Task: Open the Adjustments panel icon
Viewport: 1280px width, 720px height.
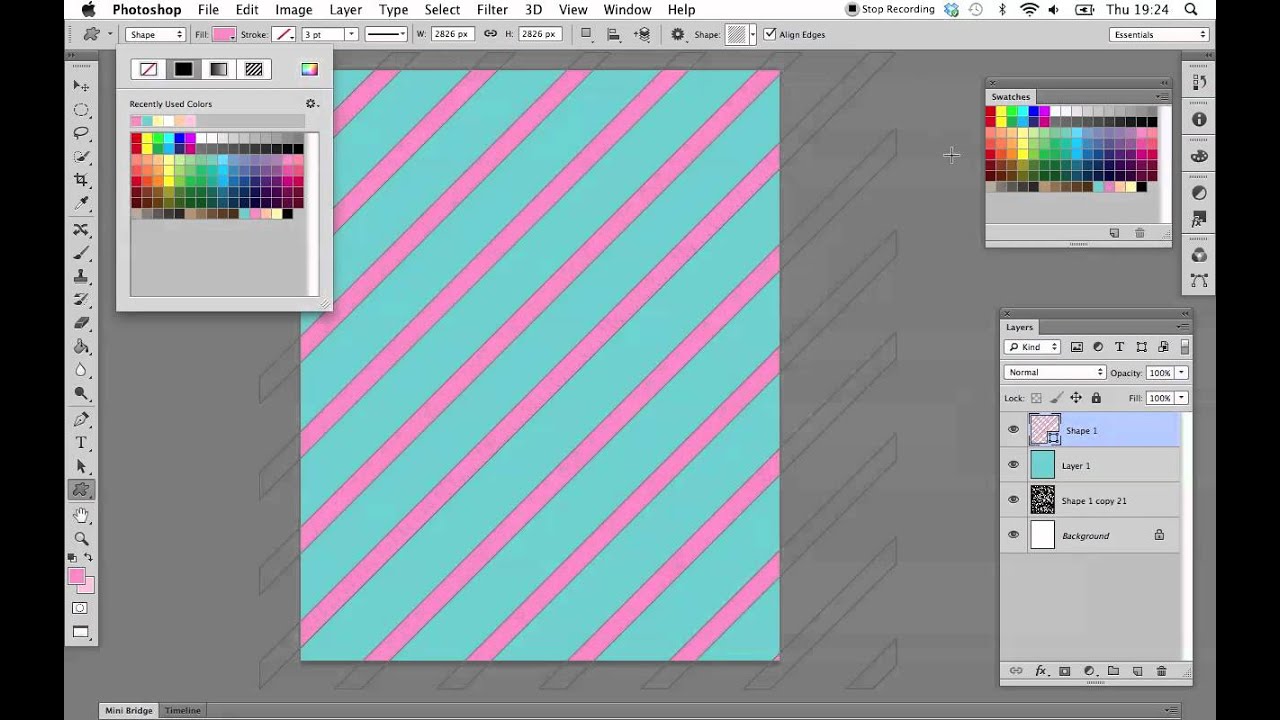Action: point(1199,193)
